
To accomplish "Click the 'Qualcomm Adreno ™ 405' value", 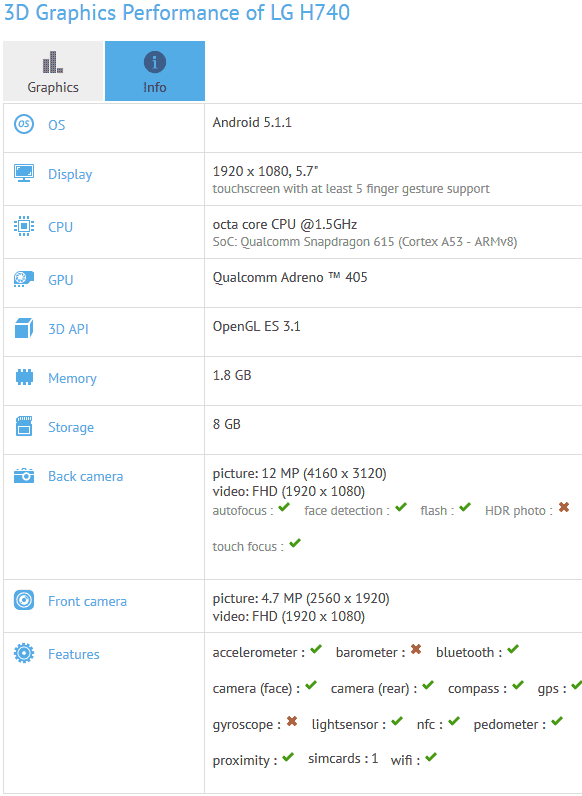I will click(290, 277).
